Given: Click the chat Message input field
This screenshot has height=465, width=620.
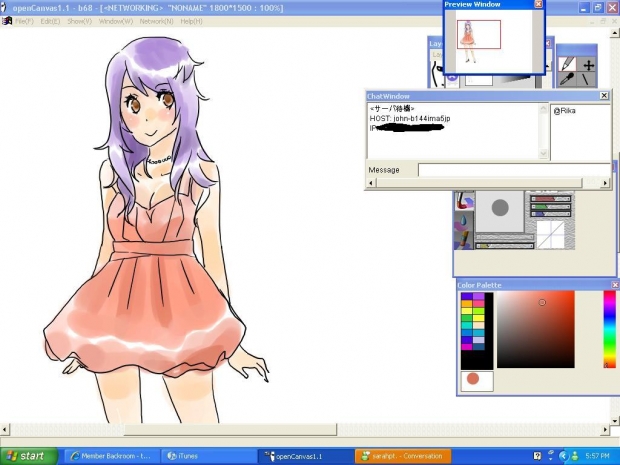Looking at the screenshot, I should (513, 170).
